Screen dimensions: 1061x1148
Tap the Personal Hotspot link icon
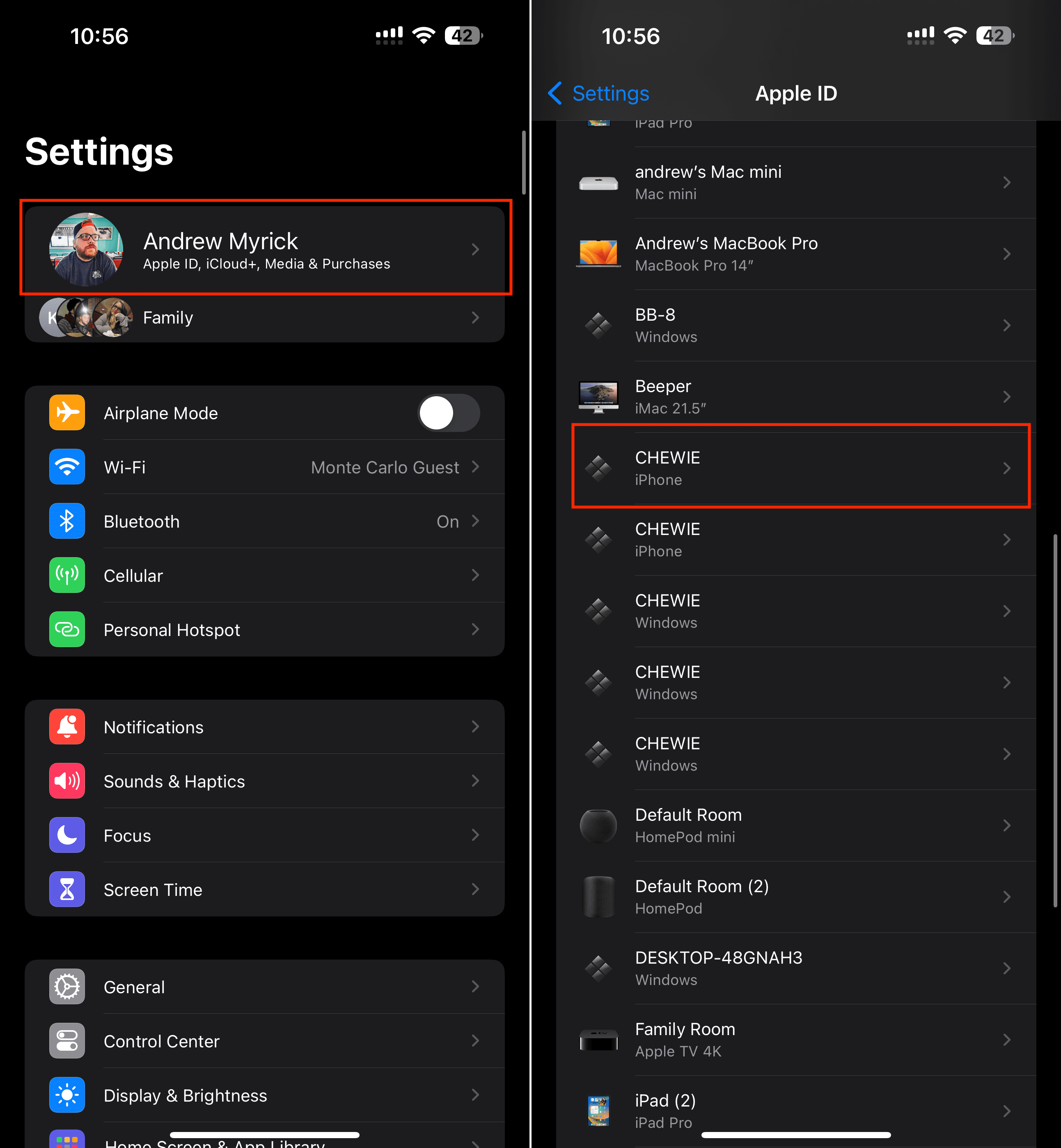67,629
